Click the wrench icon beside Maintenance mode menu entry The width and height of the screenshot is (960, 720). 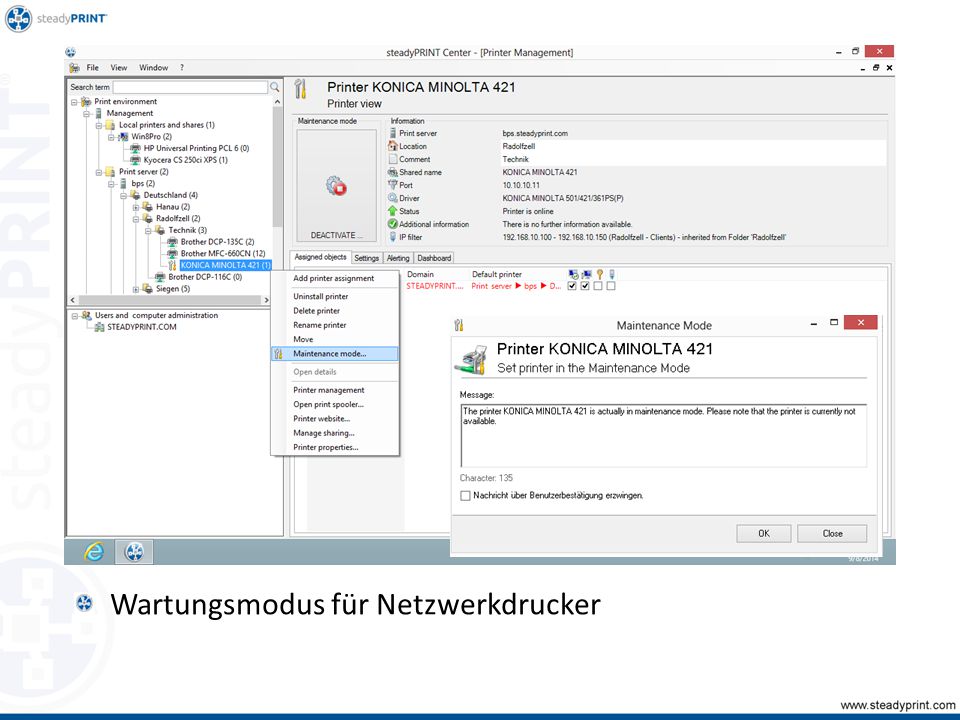click(279, 353)
